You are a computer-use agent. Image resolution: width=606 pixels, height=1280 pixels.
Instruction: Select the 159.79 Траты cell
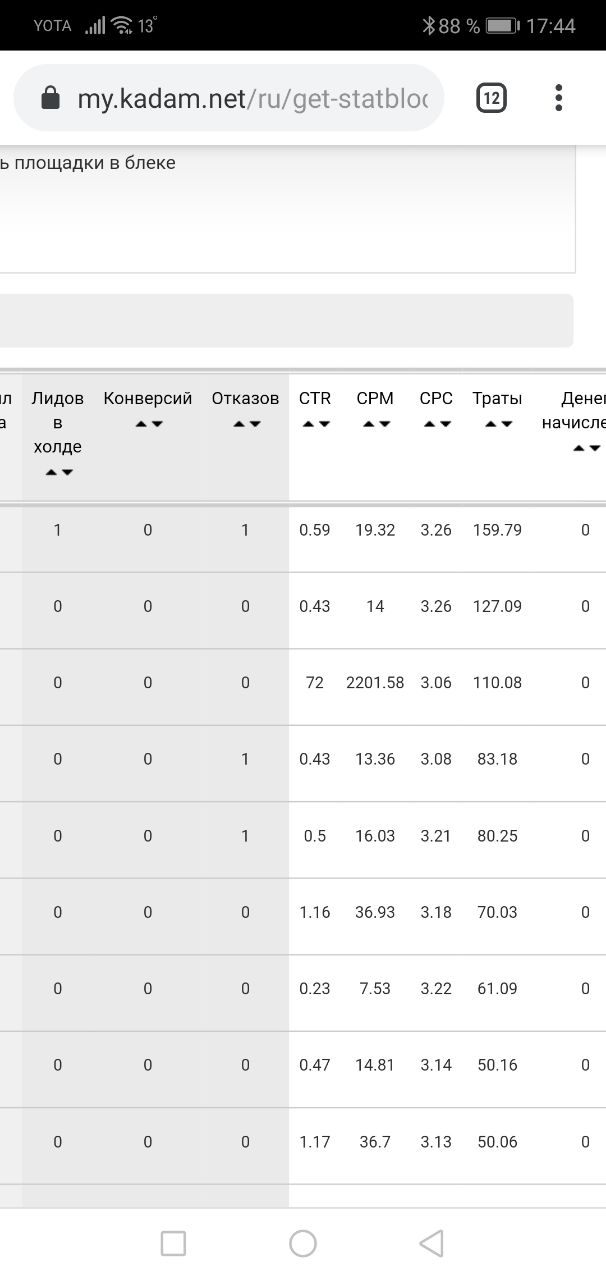click(499, 530)
